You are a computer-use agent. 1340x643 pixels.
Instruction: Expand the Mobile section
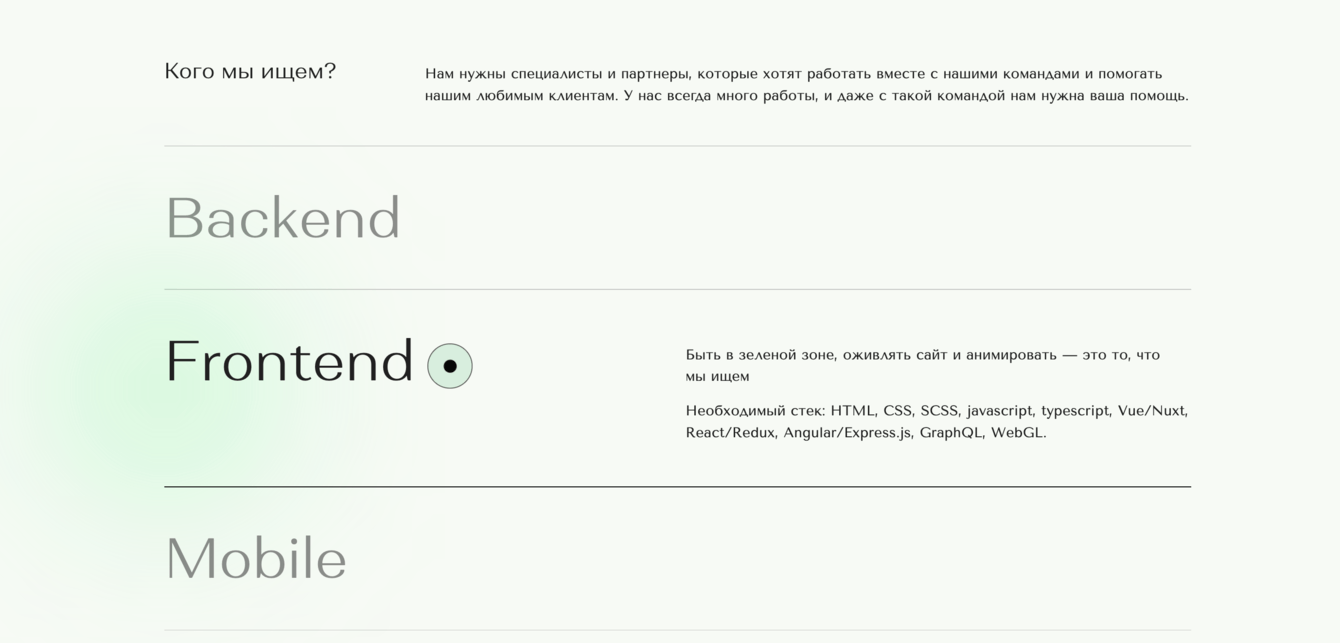point(256,558)
